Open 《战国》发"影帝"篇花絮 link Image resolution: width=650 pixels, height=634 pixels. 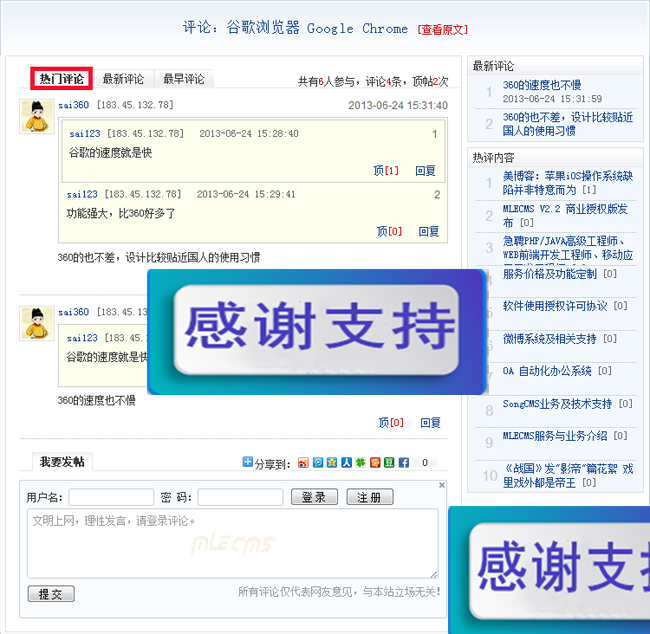point(568,476)
